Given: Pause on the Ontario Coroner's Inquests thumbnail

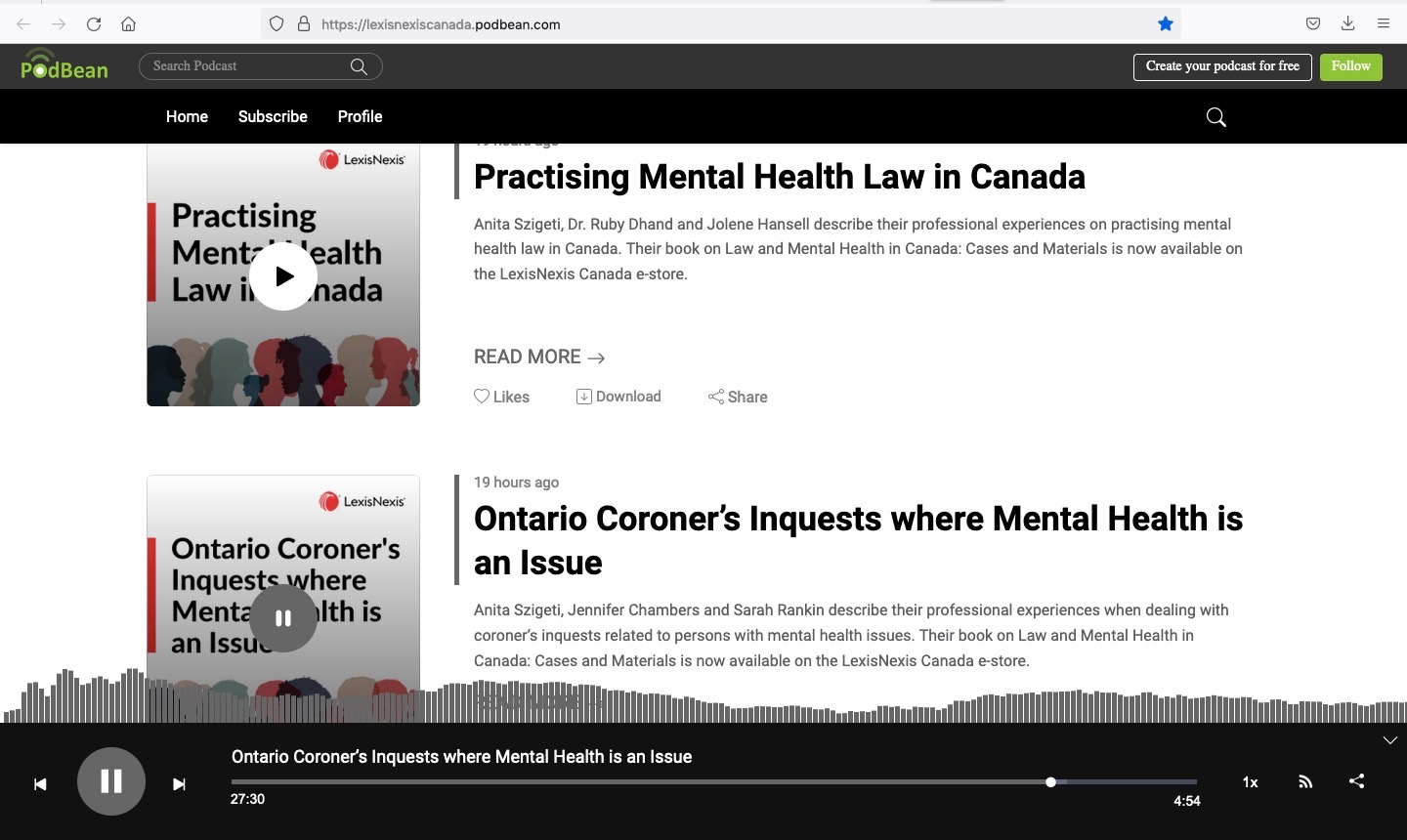Looking at the screenshot, I should 283,618.
